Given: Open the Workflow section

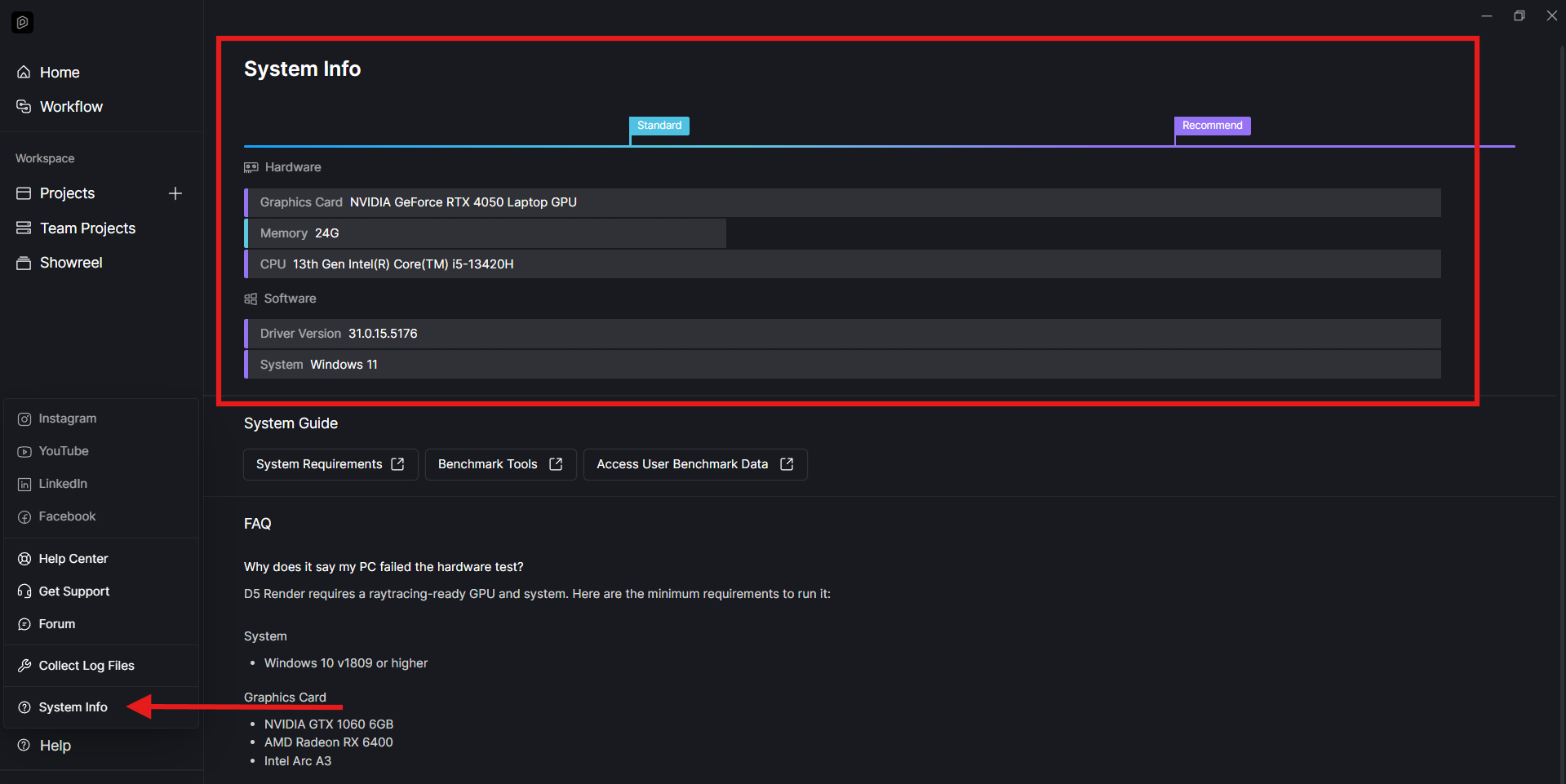Looking at the screenshot, I should (x=70, y=107).
